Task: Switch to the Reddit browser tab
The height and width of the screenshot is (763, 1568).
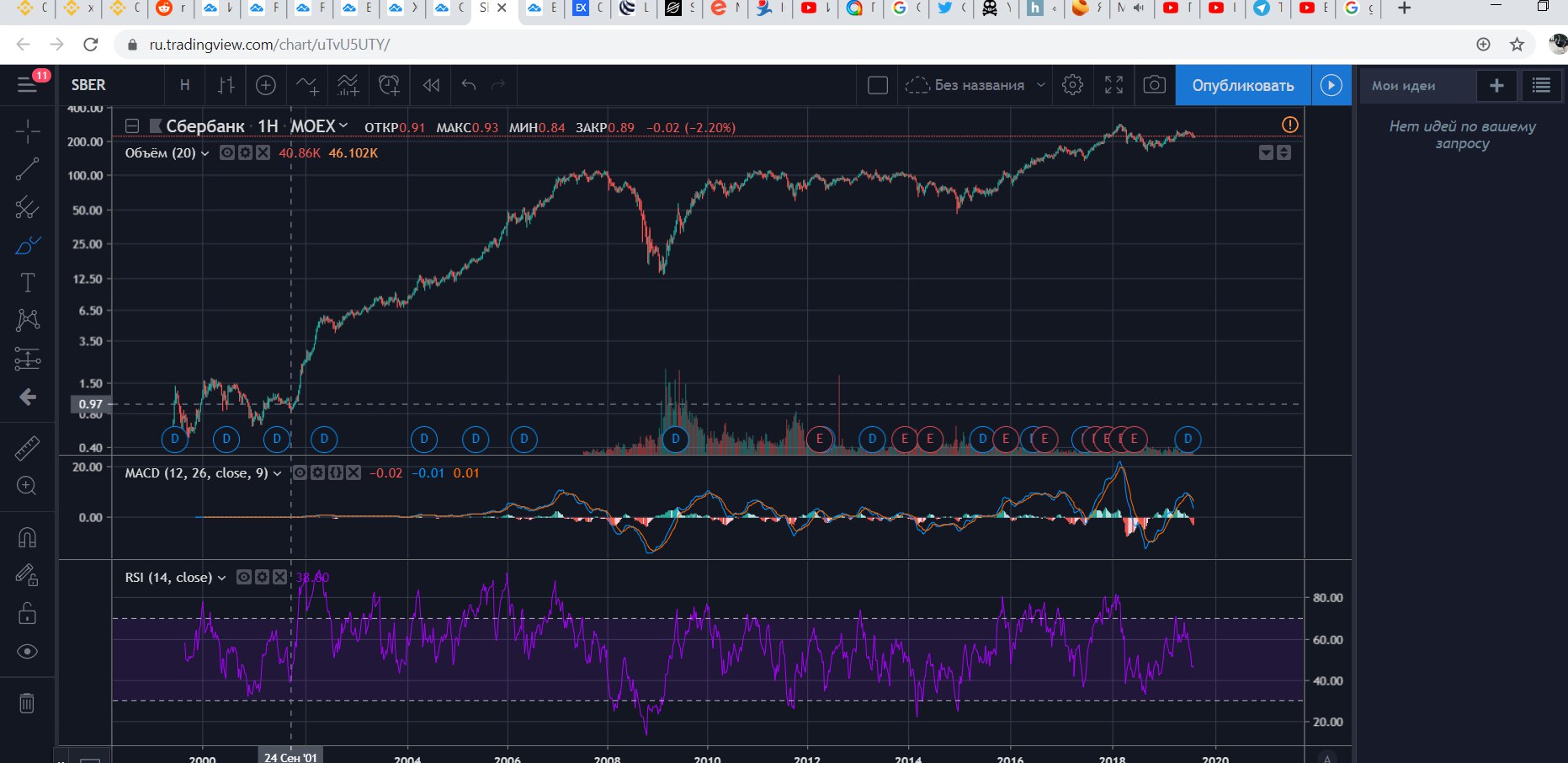Action: pyautogui.click(x=171, y=8)
